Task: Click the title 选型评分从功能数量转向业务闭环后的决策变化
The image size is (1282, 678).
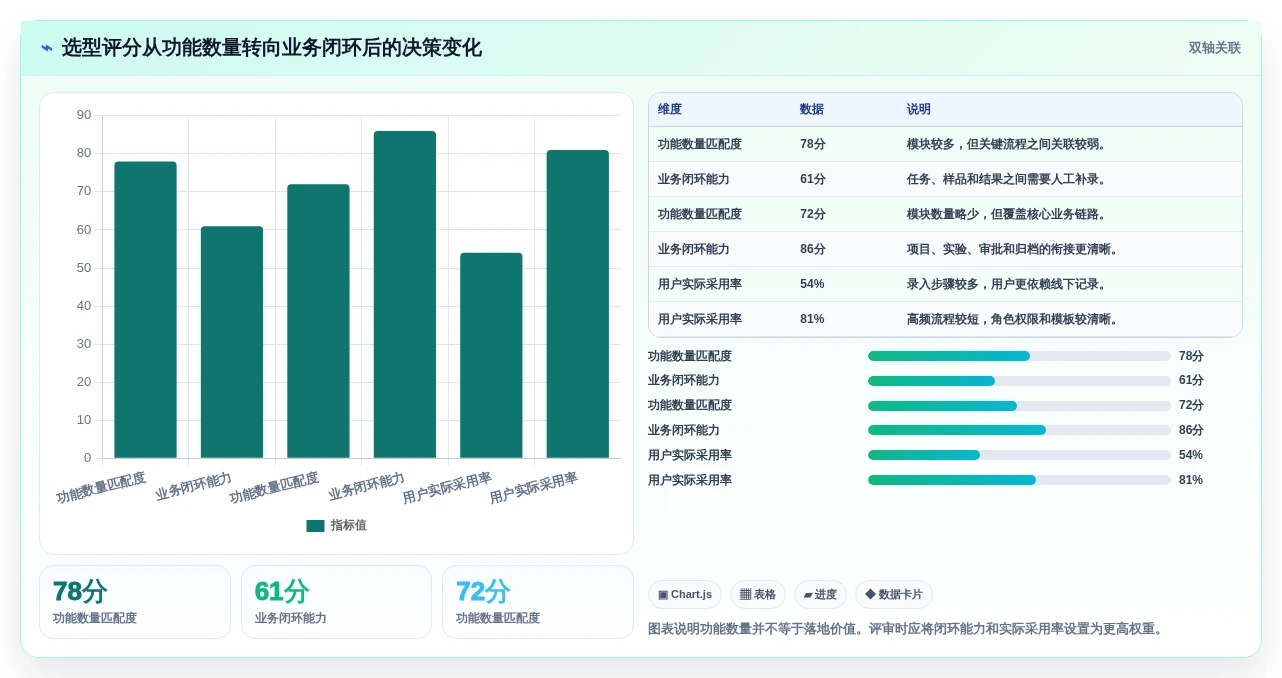Action: click(272, 48)
